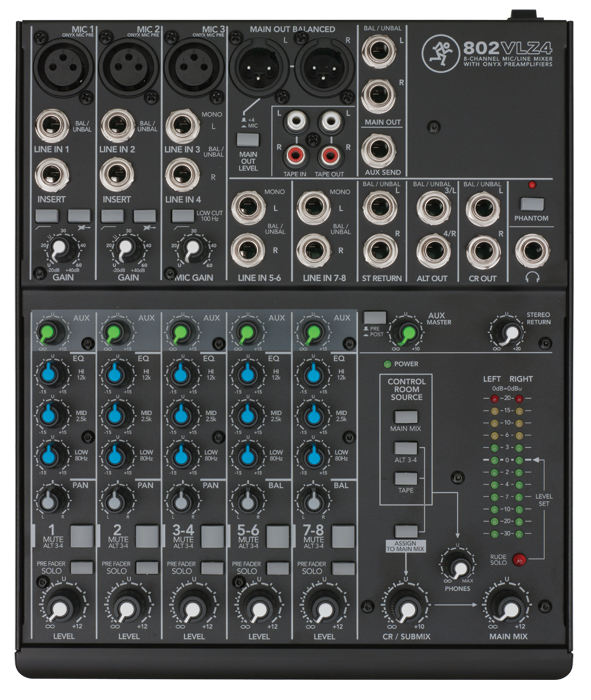The height and width of the screenshot is (700, 591).
Task: Click the LINE IN 1 jack
Action: 52,126
